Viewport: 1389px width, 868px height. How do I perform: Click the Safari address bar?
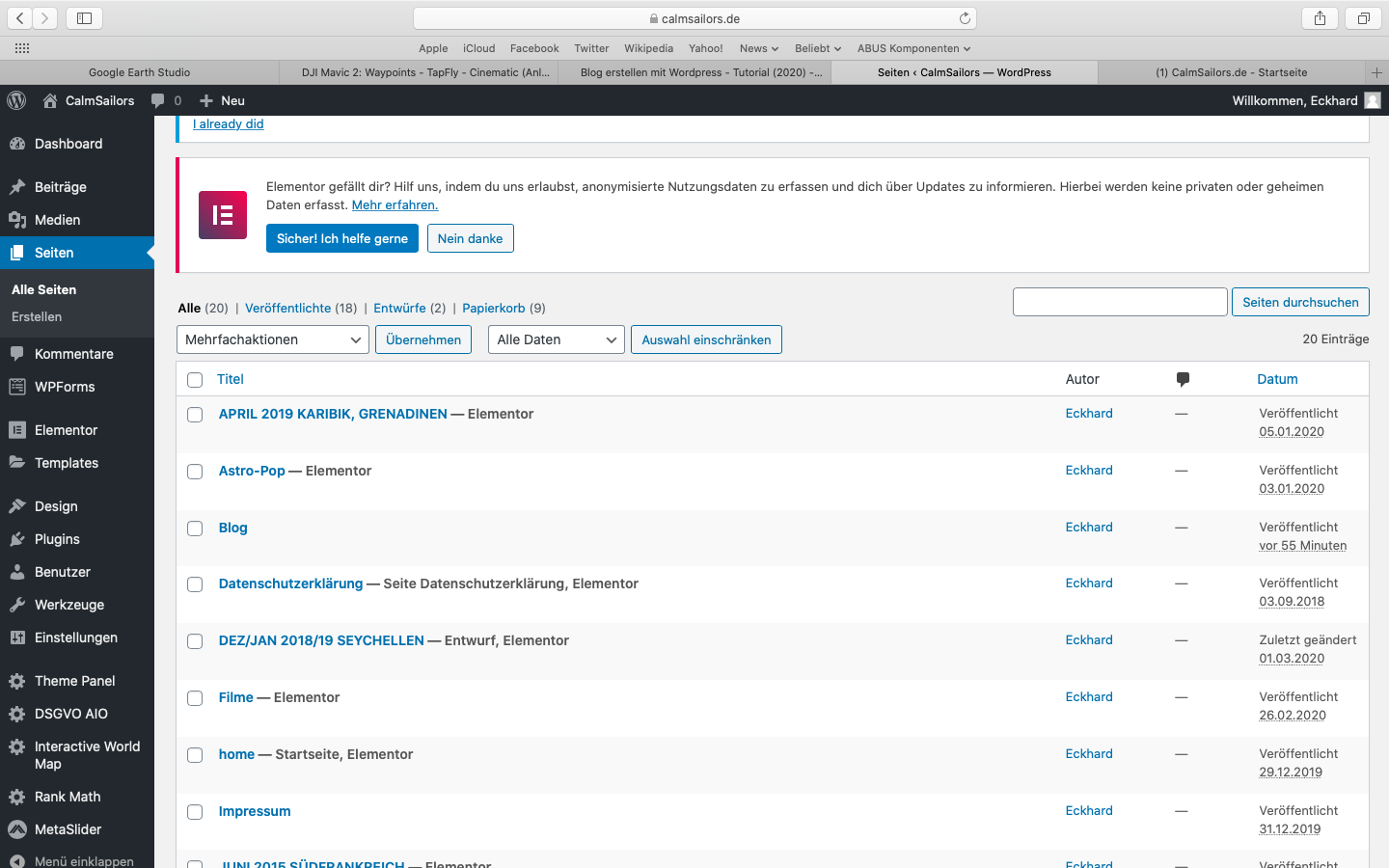[694, 18]
